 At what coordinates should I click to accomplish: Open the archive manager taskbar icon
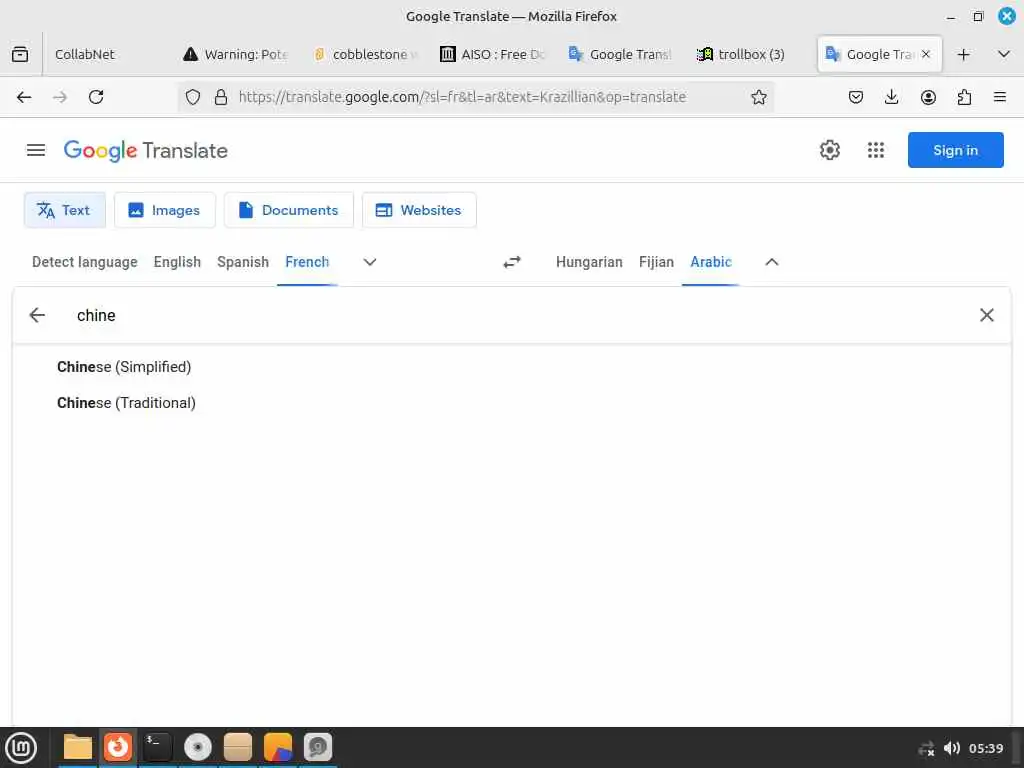pos(238,748)
